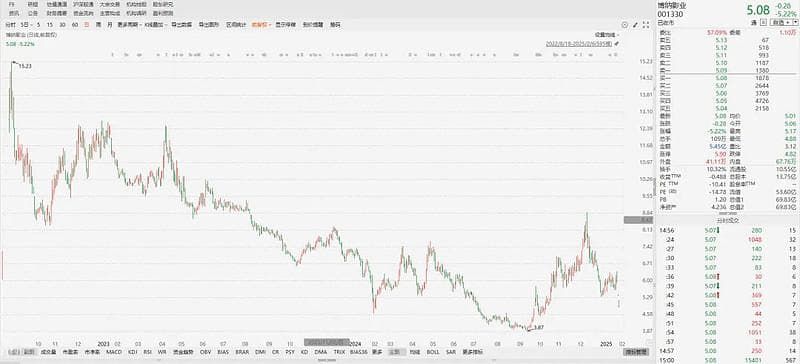Image resolution: width=800 pixels, height=364 pixels.
Task: Click the 通 badge icon in quote header
Action: tap(754, 22)
